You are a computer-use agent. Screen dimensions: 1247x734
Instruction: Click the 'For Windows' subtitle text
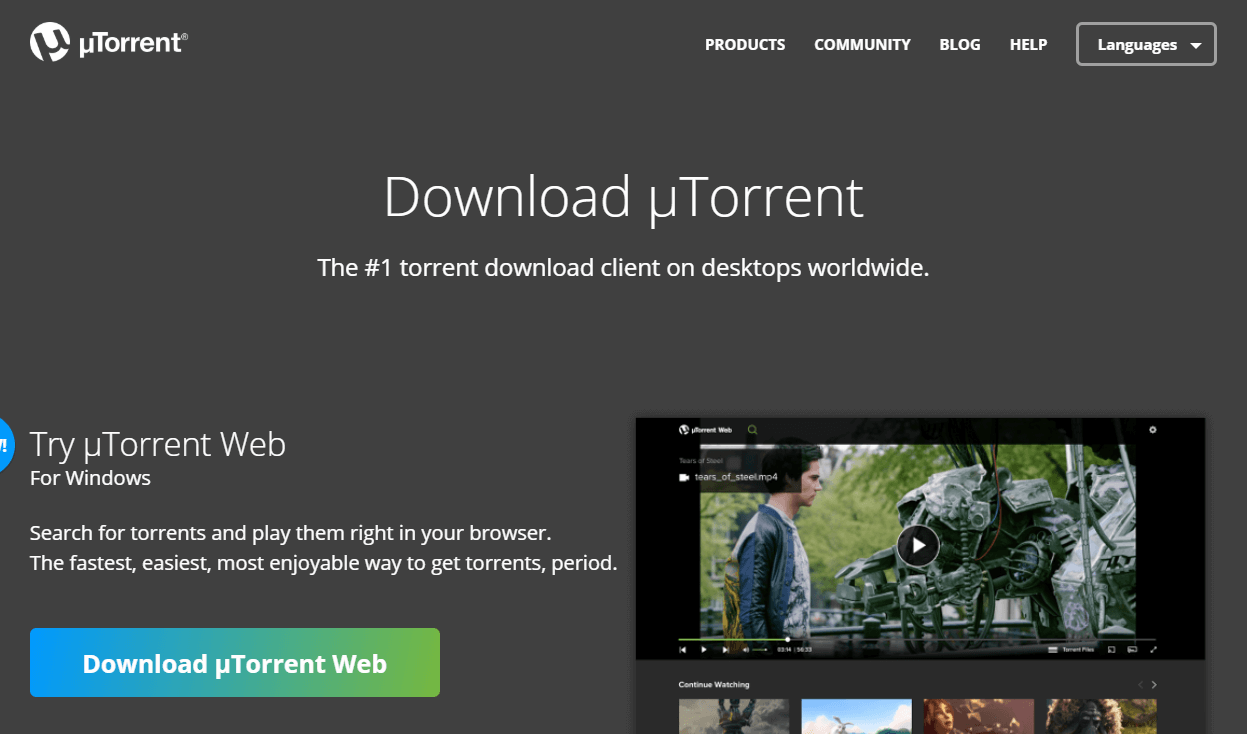coord(90,478)
